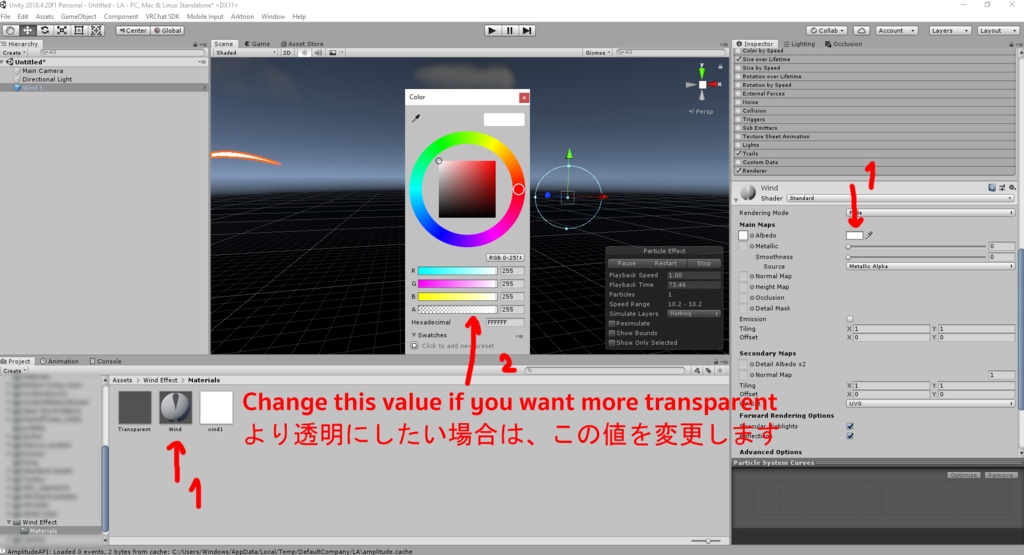Select the Hand tool in the toolbar
1024x555 pixels.
[10, 30]
